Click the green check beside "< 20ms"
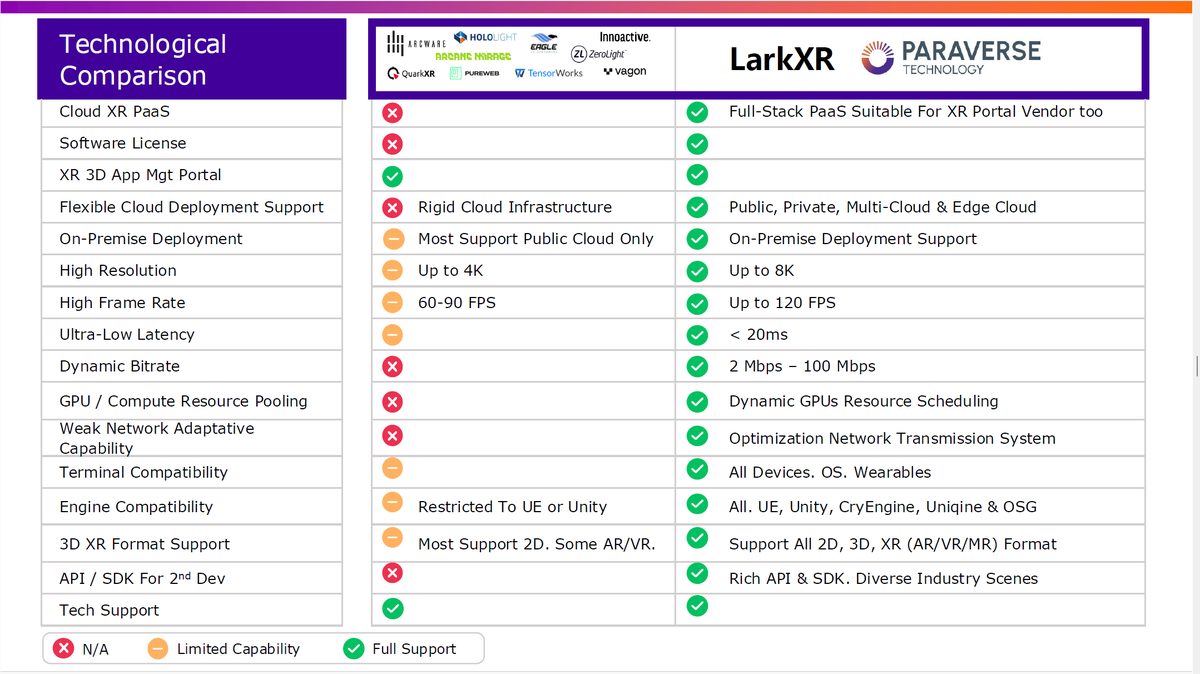This screenshot has height=674, width=1200. [697, 335]
